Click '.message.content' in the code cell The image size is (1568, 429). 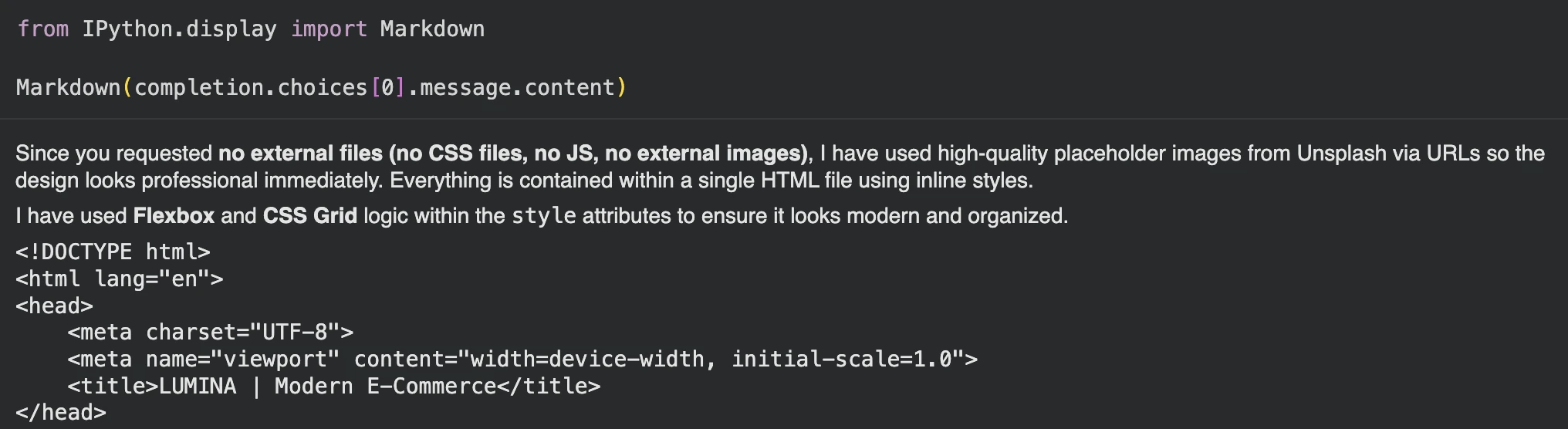point(511,88)
